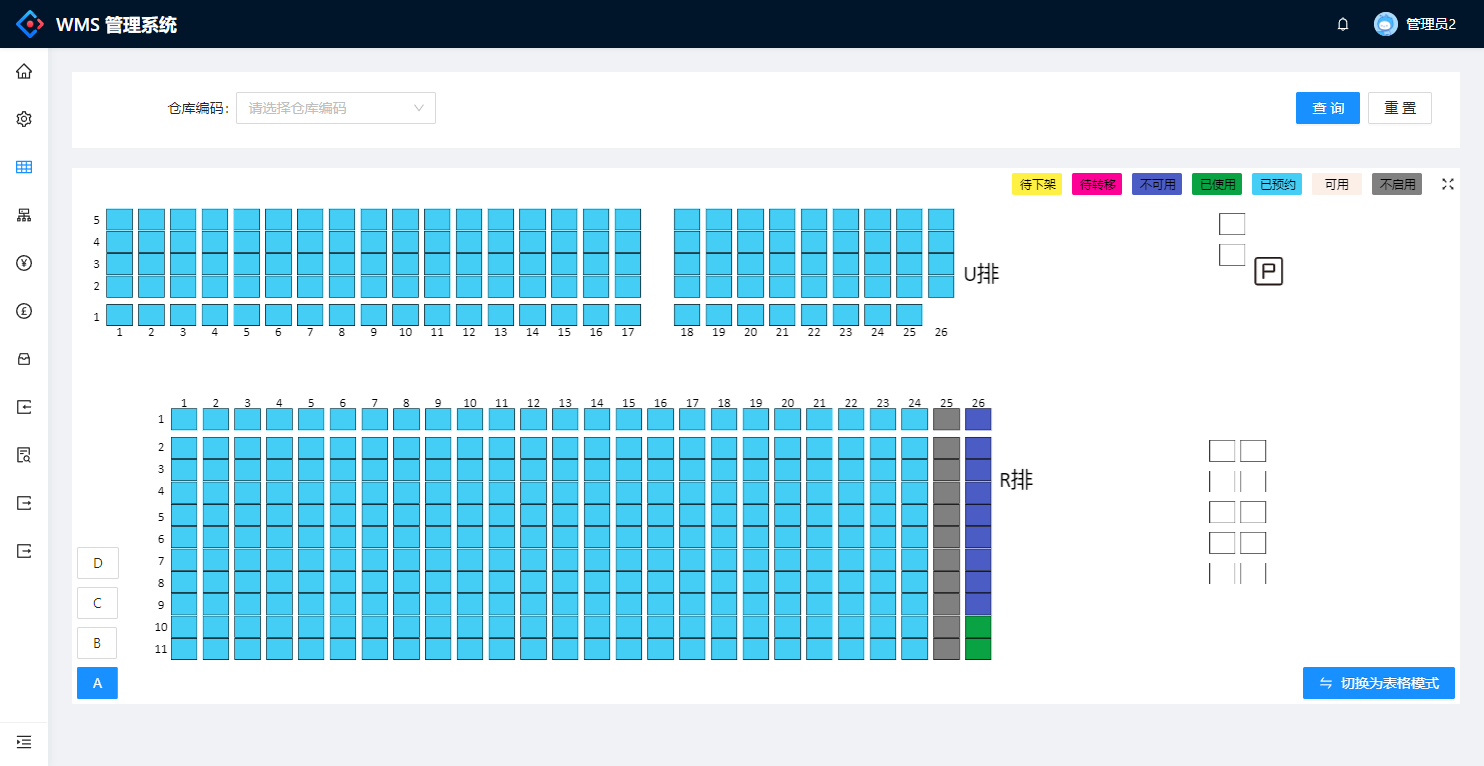Screen dimensions: 1484x766
Task: Click the 重置 reset button
Action: coord(1400,108)
